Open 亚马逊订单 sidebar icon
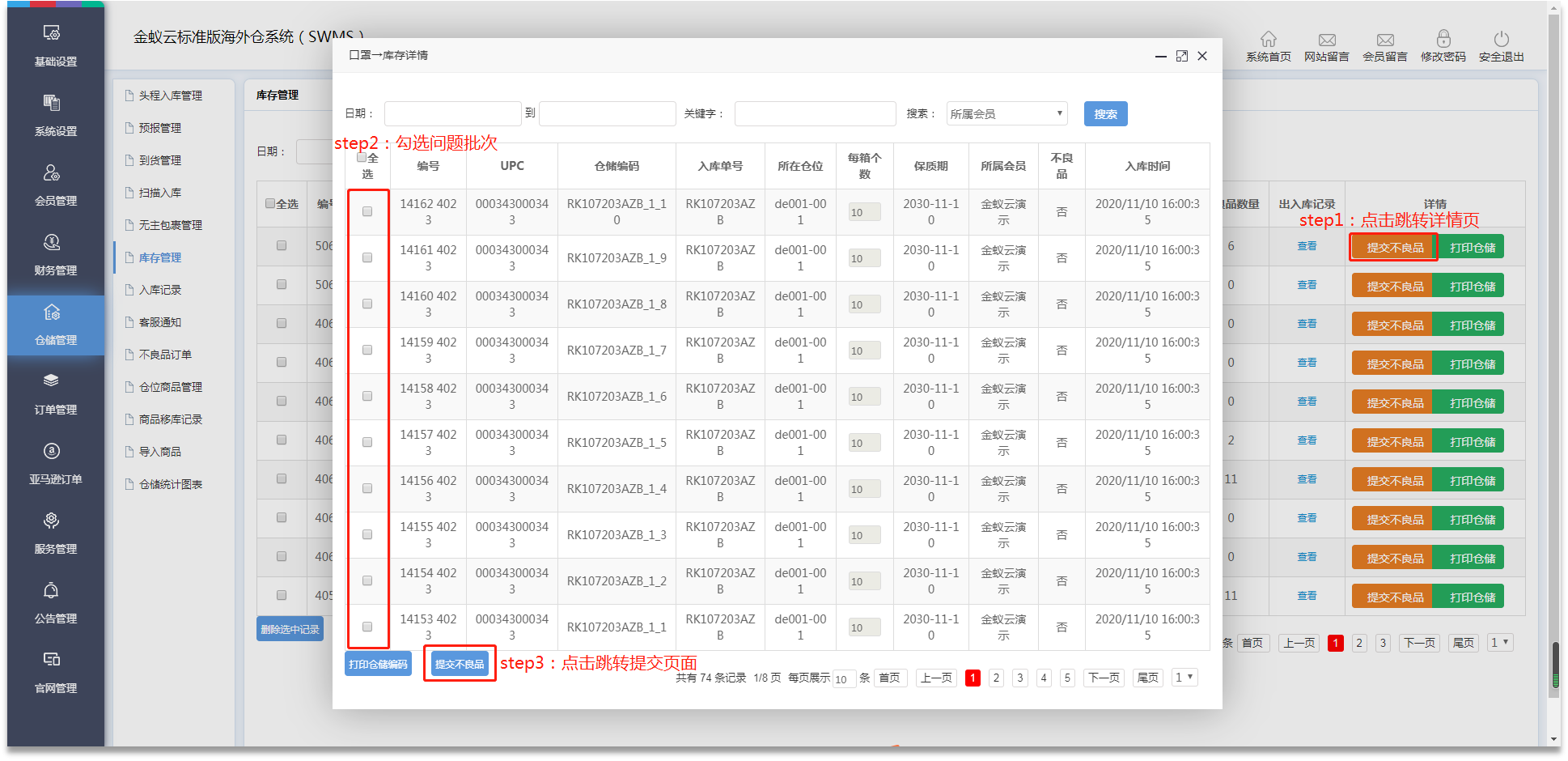 pos(52,451)
